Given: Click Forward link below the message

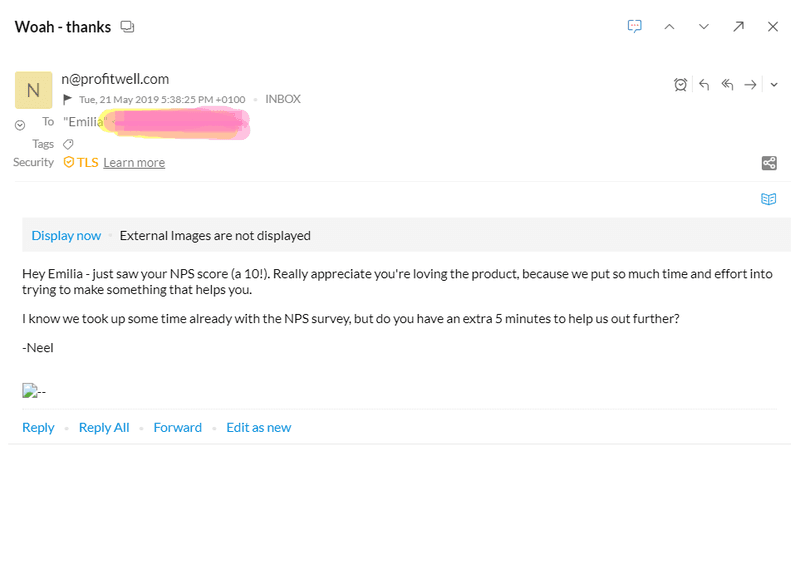Looking at the screenshot, I should tap(178, 427).
